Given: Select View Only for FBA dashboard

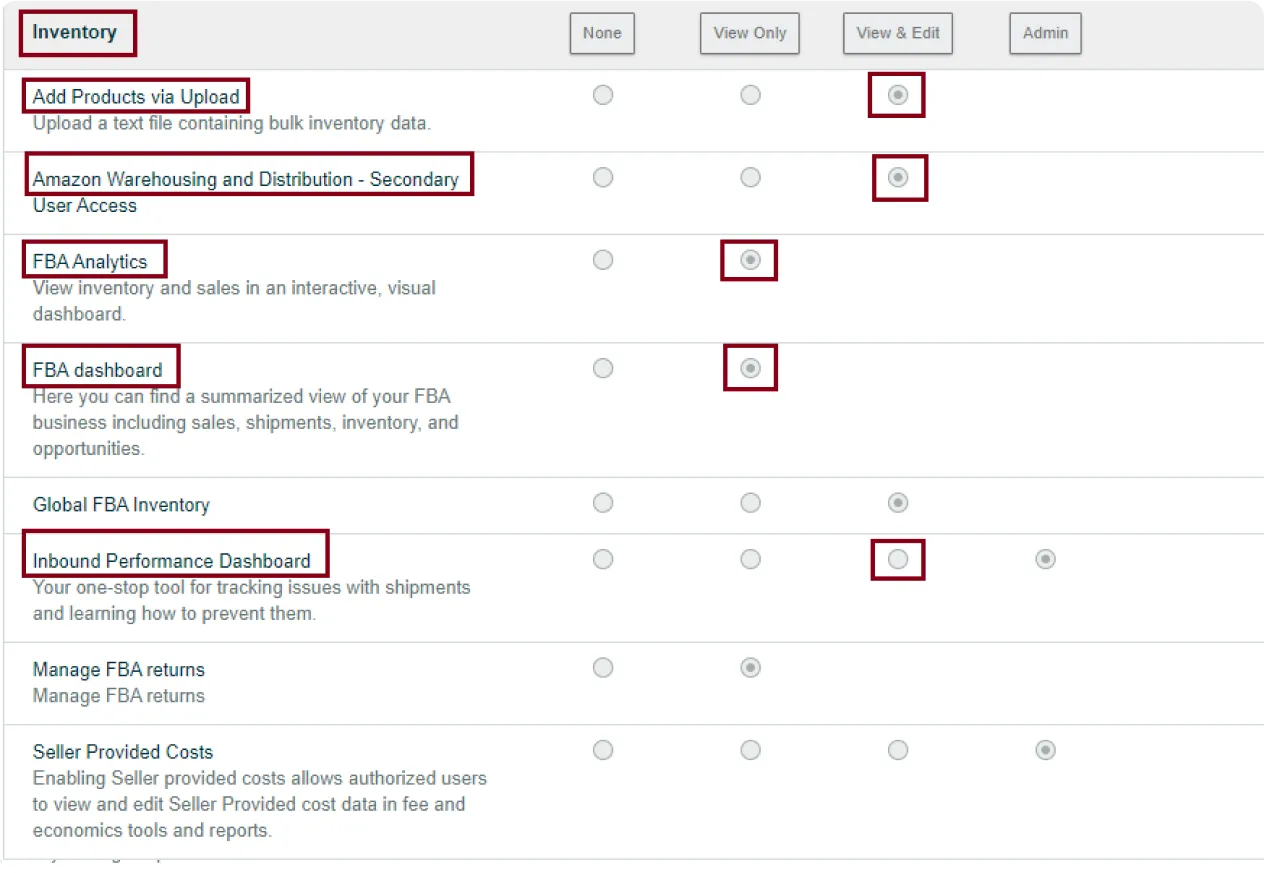Looking at the screenshot, I should pos(750,368).
